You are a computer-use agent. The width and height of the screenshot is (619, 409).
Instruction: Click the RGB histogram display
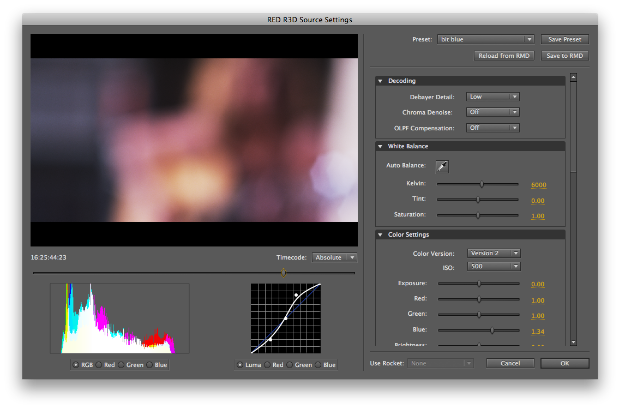pos(120,318)
